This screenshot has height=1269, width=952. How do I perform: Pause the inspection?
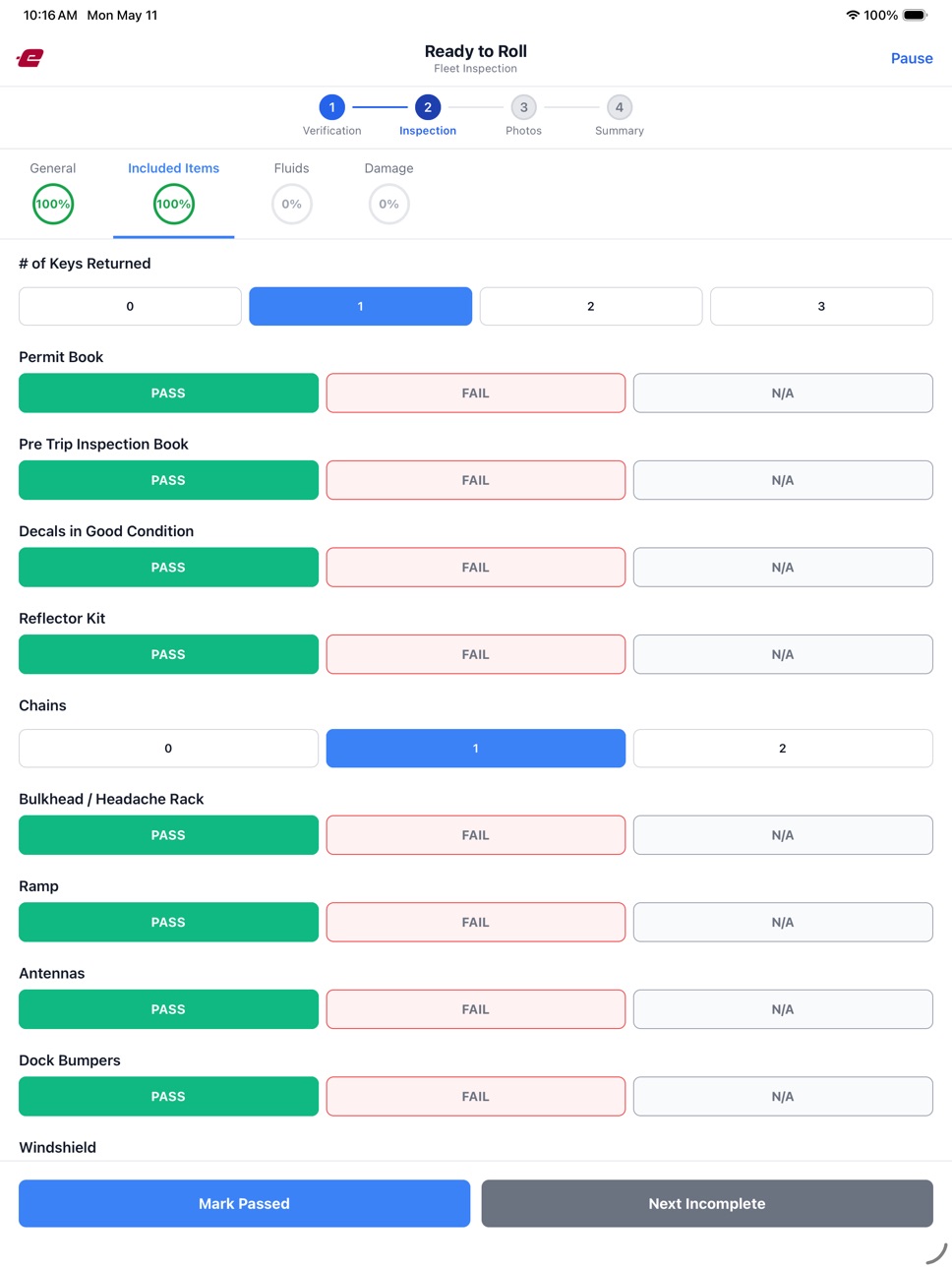[x=912, y=58]
